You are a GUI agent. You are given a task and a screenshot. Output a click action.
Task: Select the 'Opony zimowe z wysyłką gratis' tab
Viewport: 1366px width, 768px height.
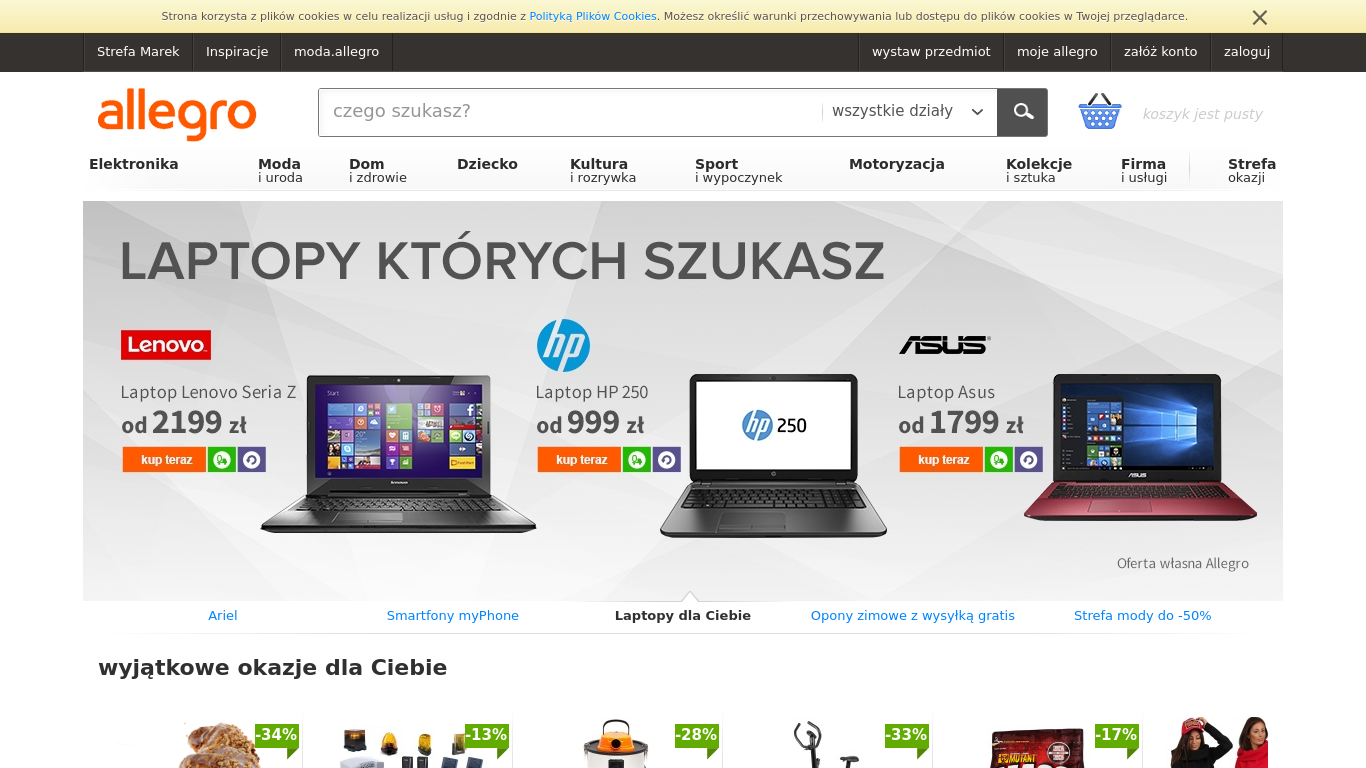[x=912, y=616]
